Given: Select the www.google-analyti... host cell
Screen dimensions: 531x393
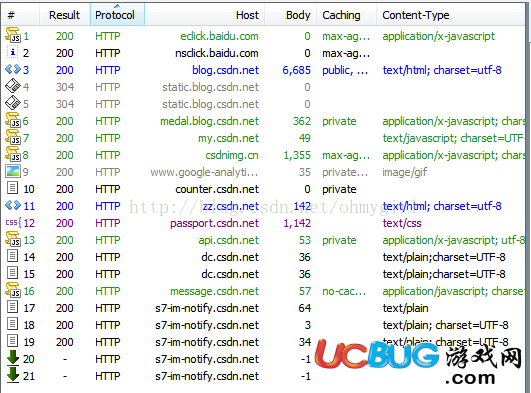Looking at the screenshot, I should [x=204, y=172].
